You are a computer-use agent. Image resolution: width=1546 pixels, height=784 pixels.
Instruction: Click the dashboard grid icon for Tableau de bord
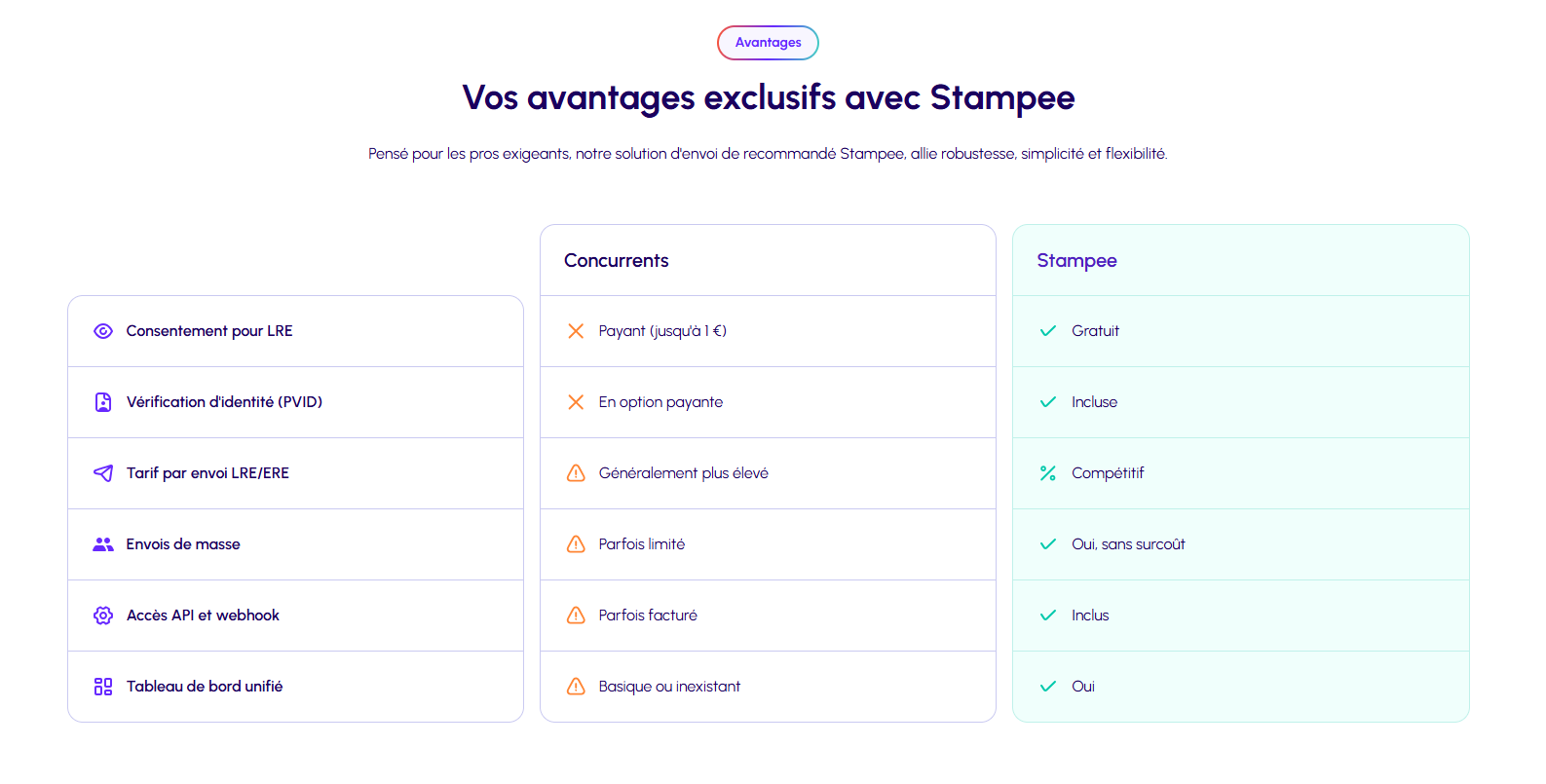[x=103, y=687]
